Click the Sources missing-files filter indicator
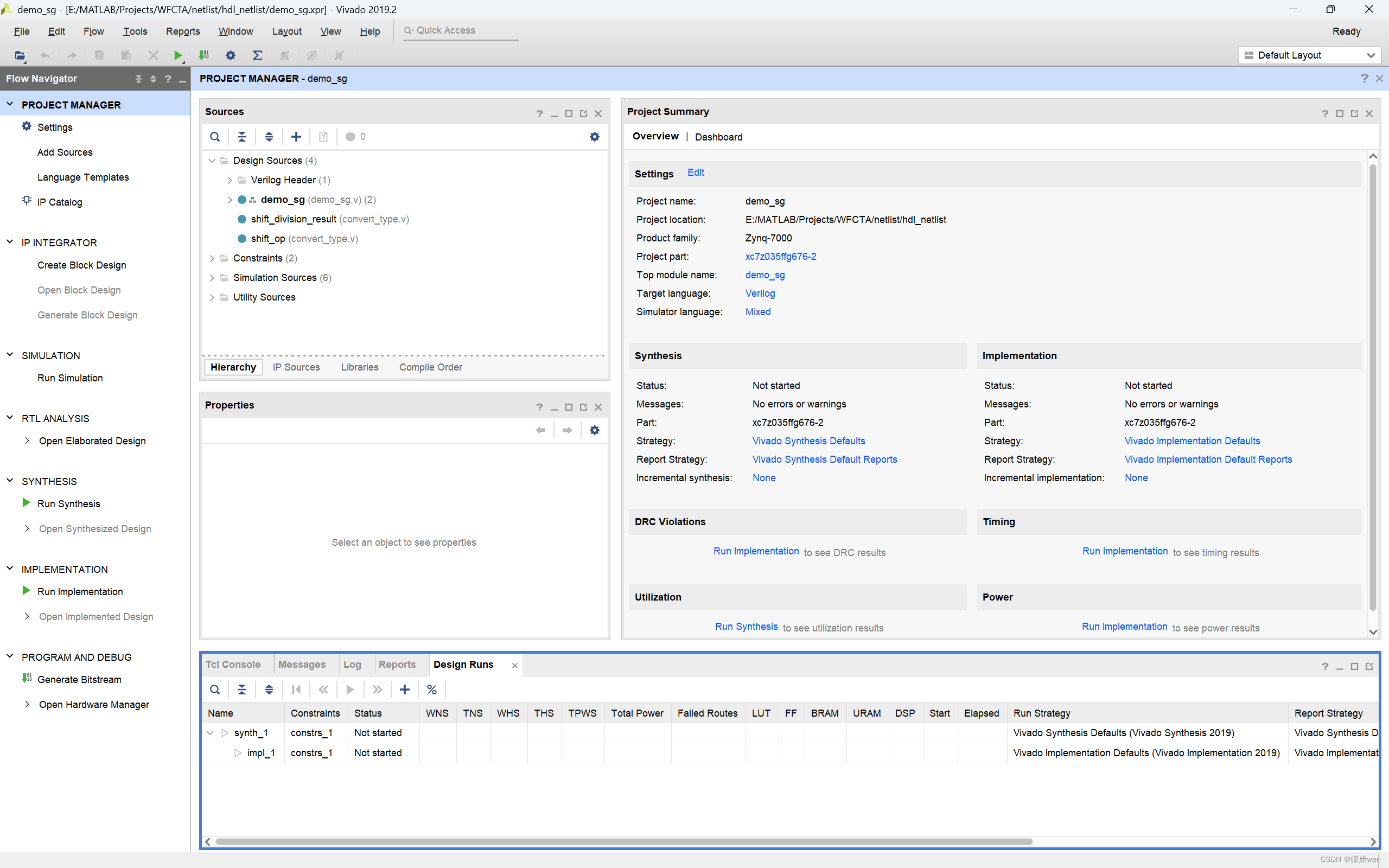 (355, 137)
